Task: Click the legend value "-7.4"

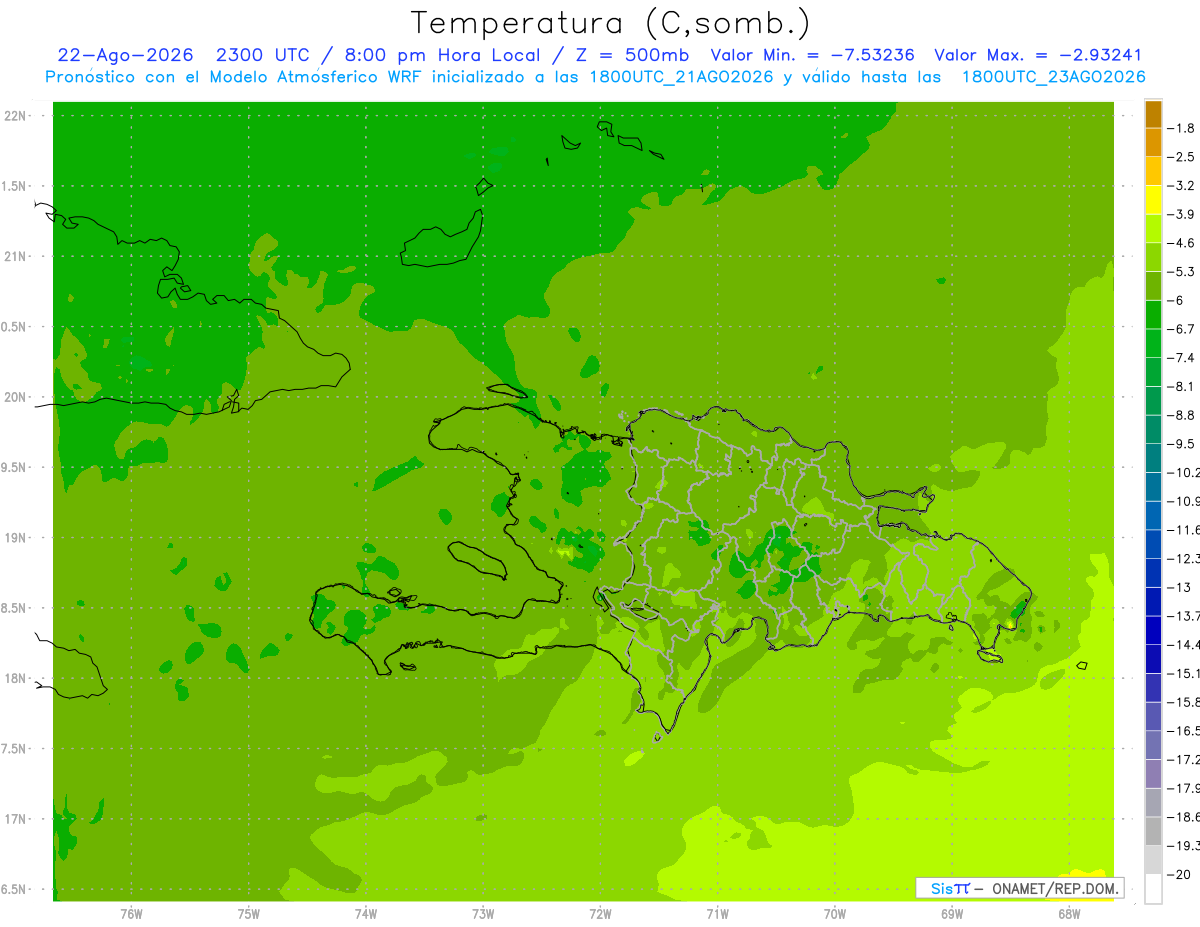Action: 1182,357
